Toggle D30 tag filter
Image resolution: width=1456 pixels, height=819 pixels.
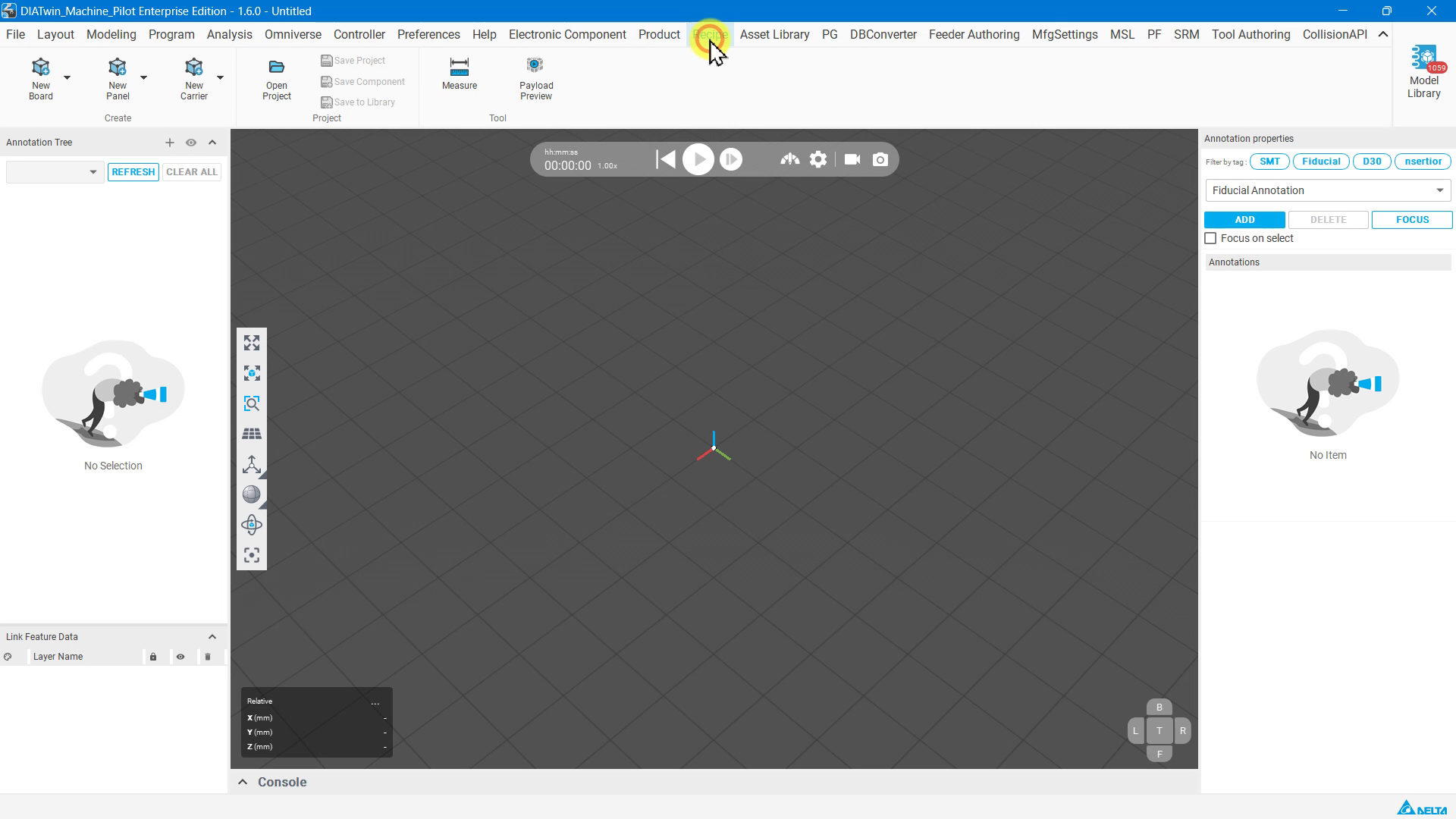pyautogui.click(x=1372, y=162)
